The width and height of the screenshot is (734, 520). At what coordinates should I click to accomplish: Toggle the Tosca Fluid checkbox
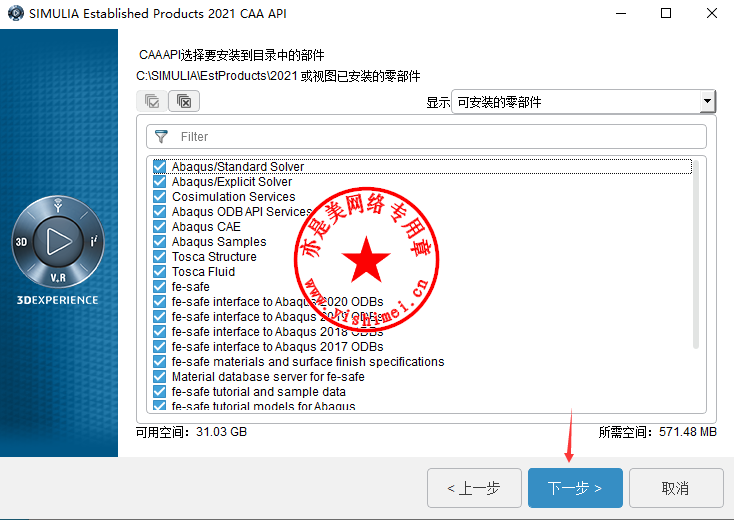click(160, 271)
